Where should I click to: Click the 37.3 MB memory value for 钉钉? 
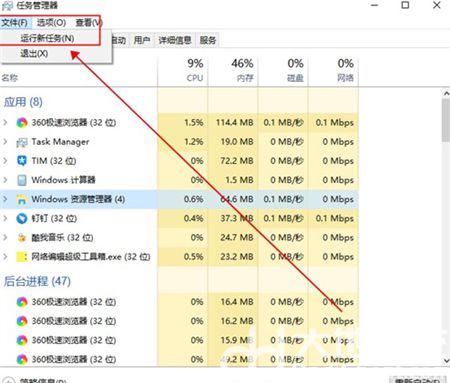[237, 219]
